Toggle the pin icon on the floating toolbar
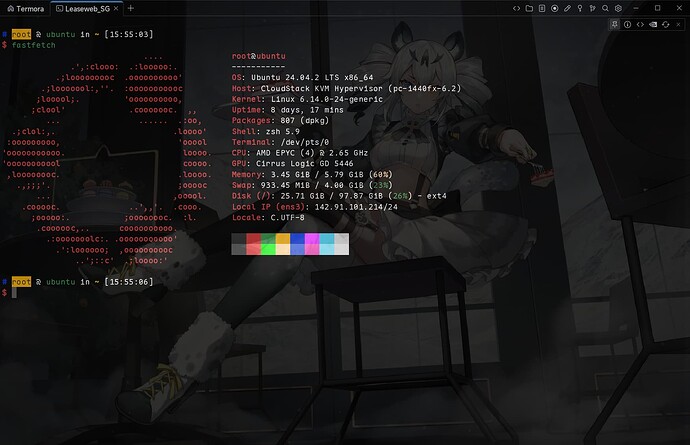 [615, 25]
